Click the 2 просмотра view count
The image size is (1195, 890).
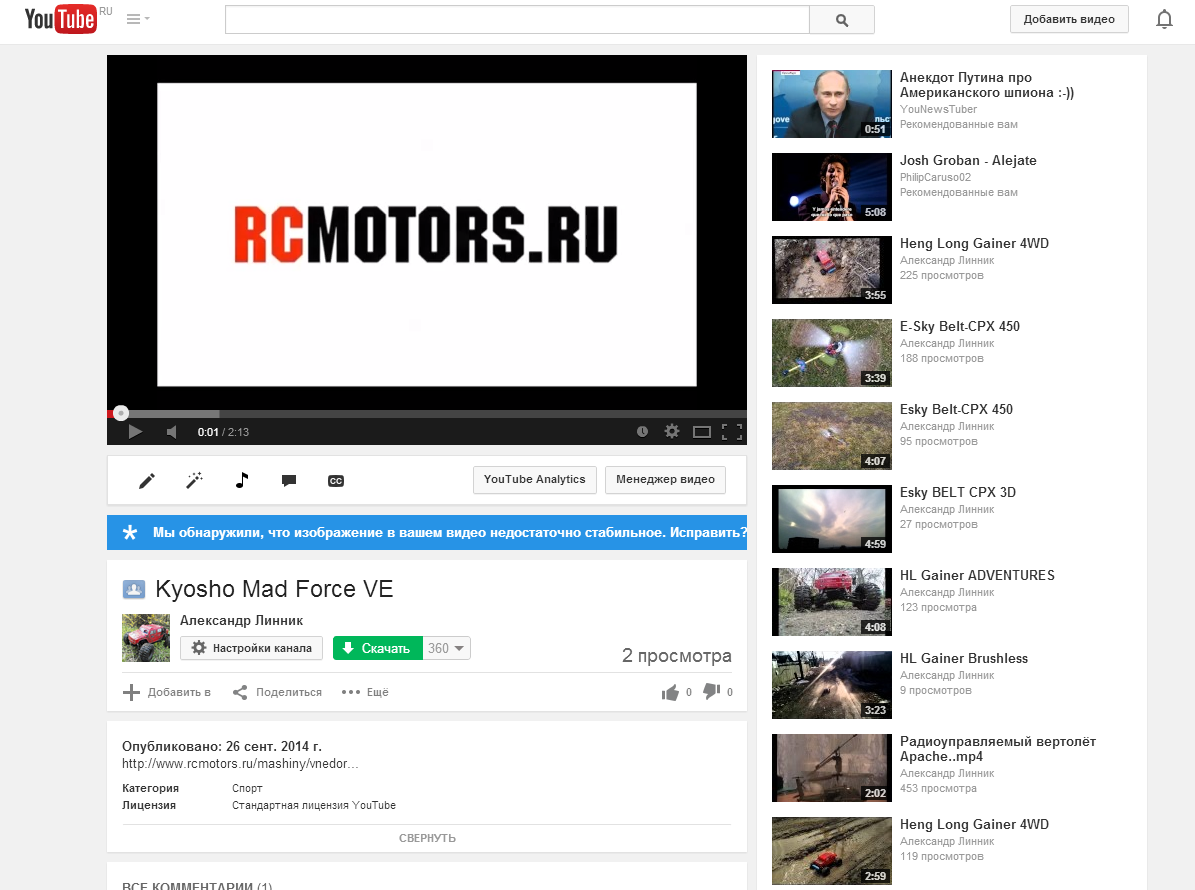tap(677, 656)
